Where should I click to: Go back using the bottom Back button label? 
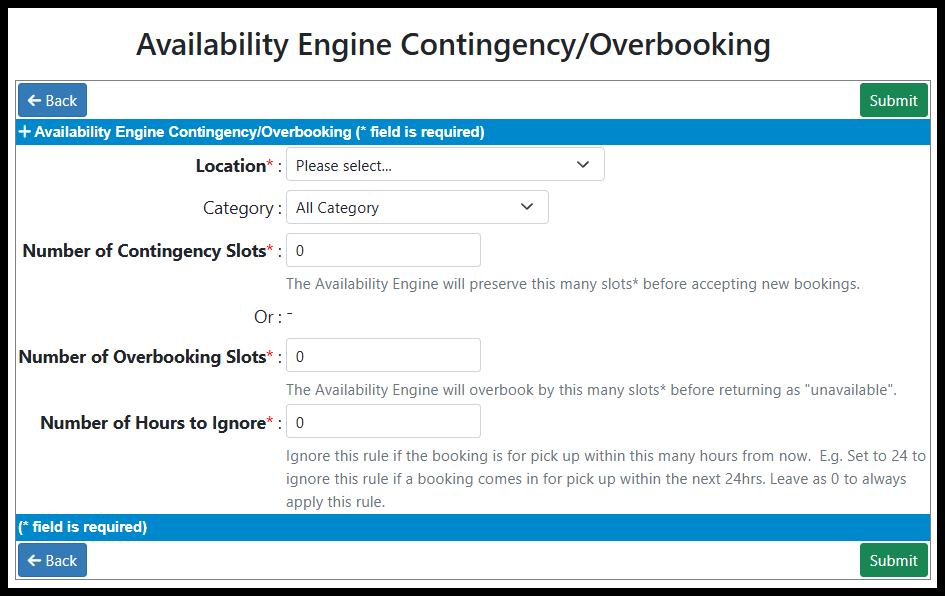(x=61, y=560)
